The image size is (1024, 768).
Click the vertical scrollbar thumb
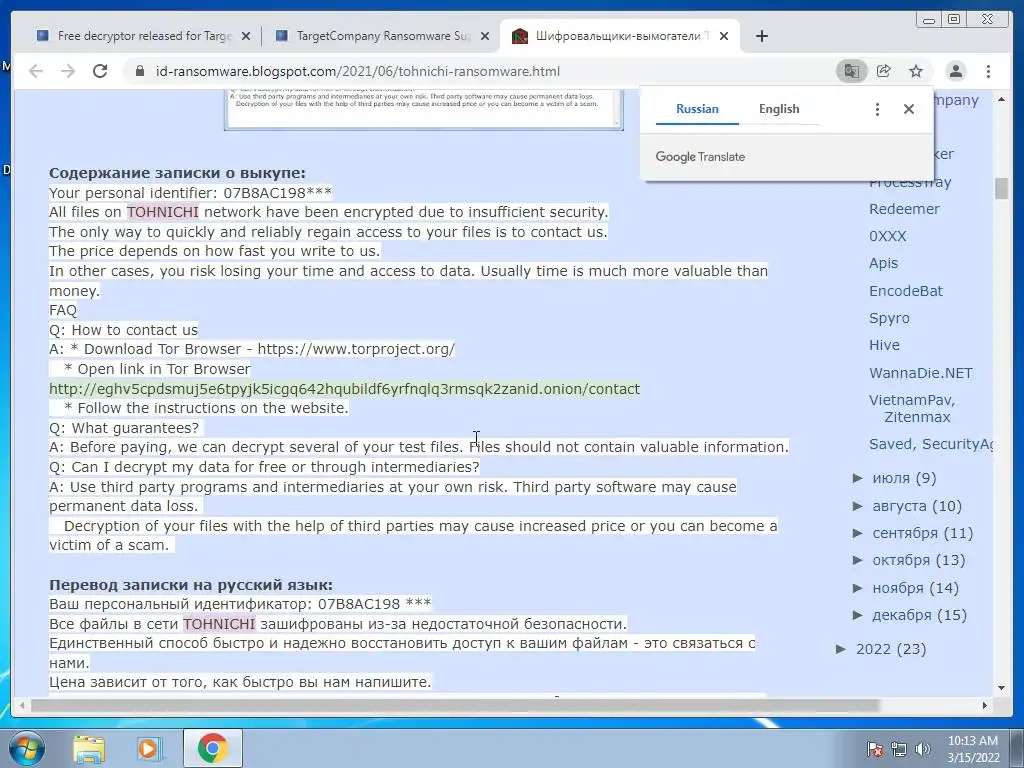pos(1001,188)
